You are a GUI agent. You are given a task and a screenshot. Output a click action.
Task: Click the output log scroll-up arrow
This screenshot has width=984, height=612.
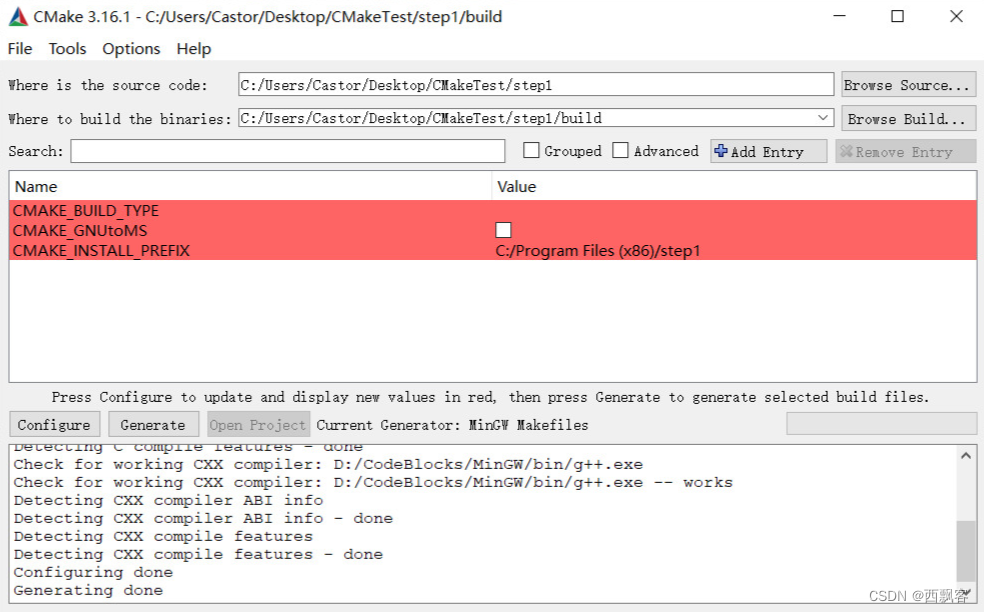965,454
